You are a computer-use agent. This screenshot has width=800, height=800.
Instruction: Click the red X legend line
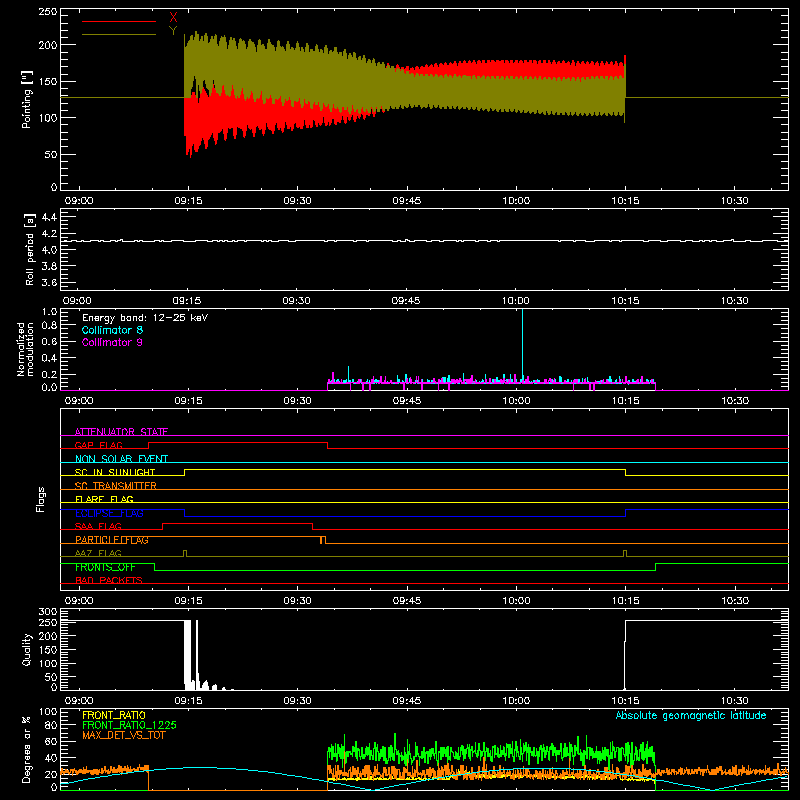[x=119, y=21]
